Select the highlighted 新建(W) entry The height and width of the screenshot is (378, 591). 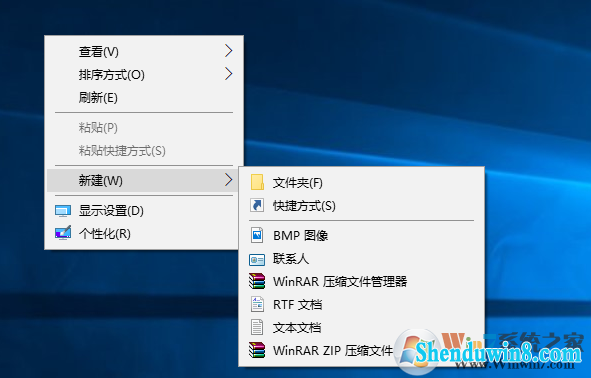point(142,181)
